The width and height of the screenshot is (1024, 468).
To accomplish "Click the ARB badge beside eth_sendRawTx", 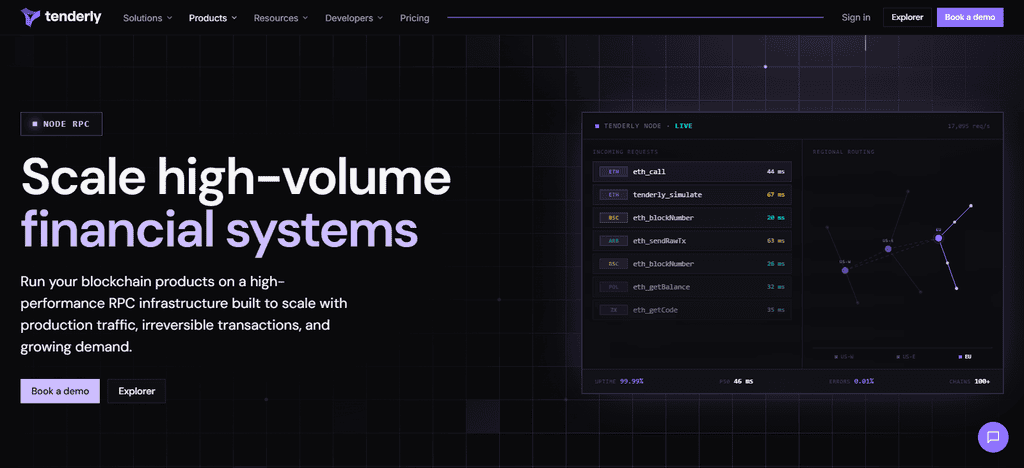I will coord(613,241).
